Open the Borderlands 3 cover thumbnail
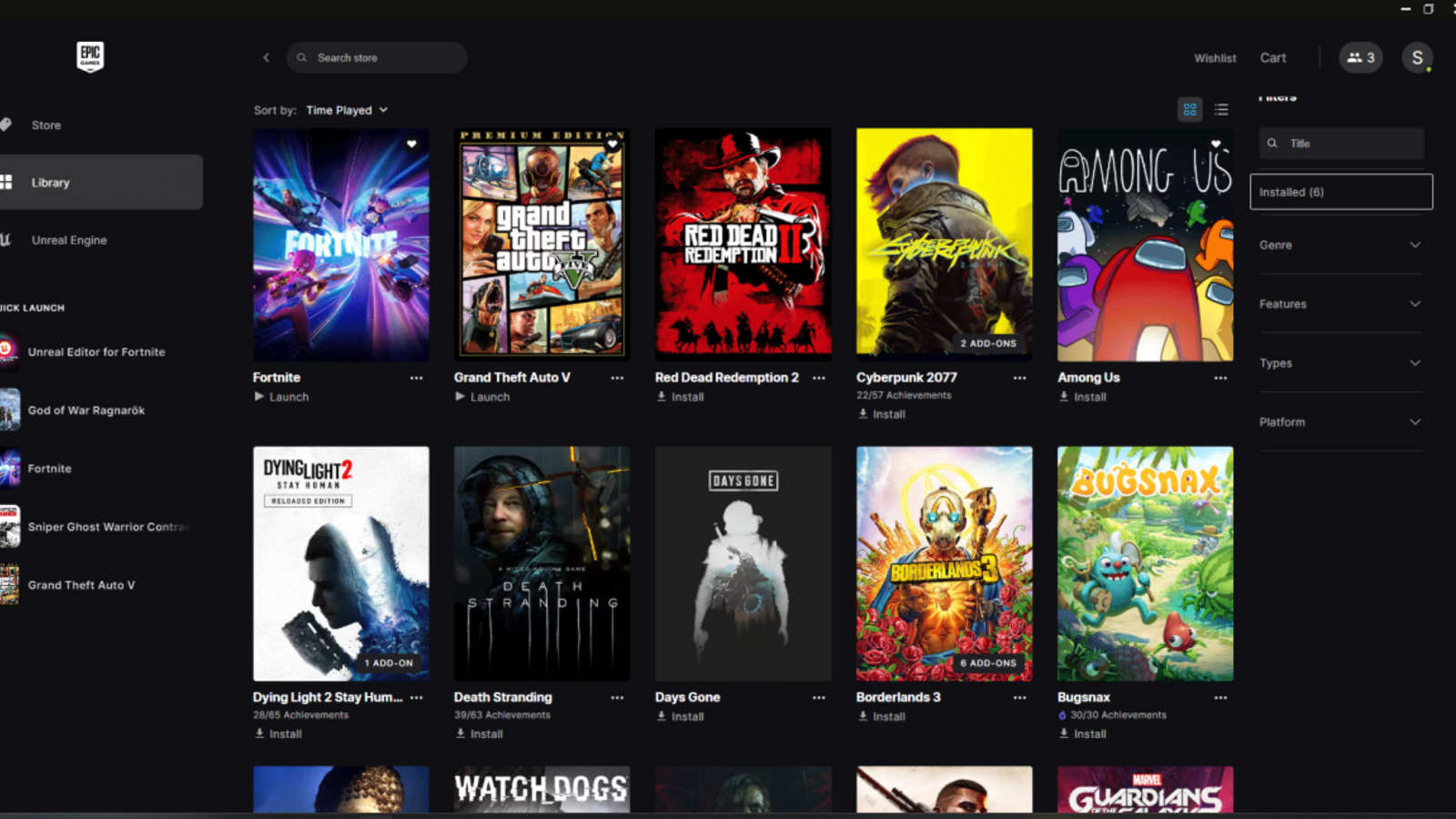 [x=944, y=563]
